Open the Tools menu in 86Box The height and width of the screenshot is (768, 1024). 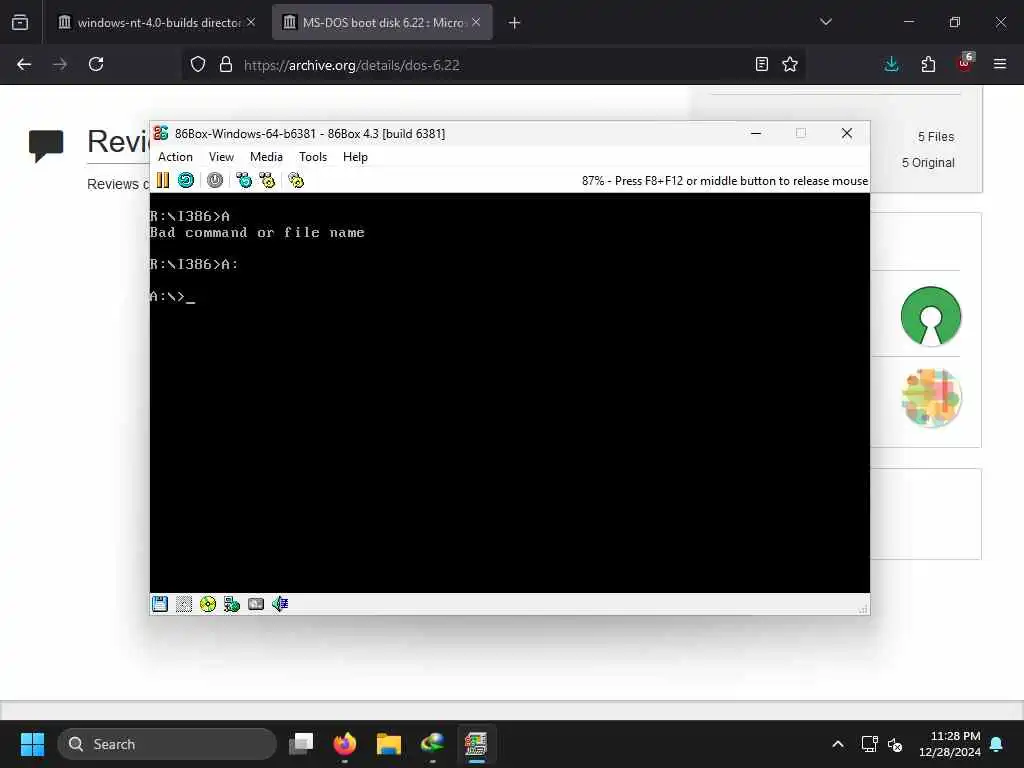313,157
